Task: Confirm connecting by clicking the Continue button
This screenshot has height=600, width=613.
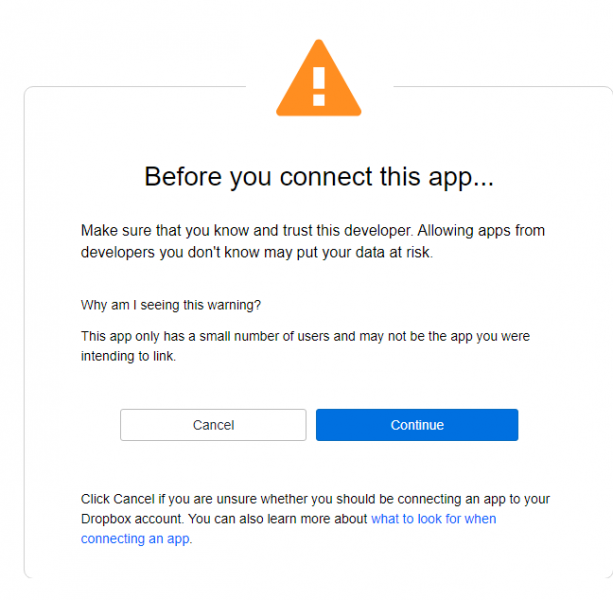Action: pos(417,425)
